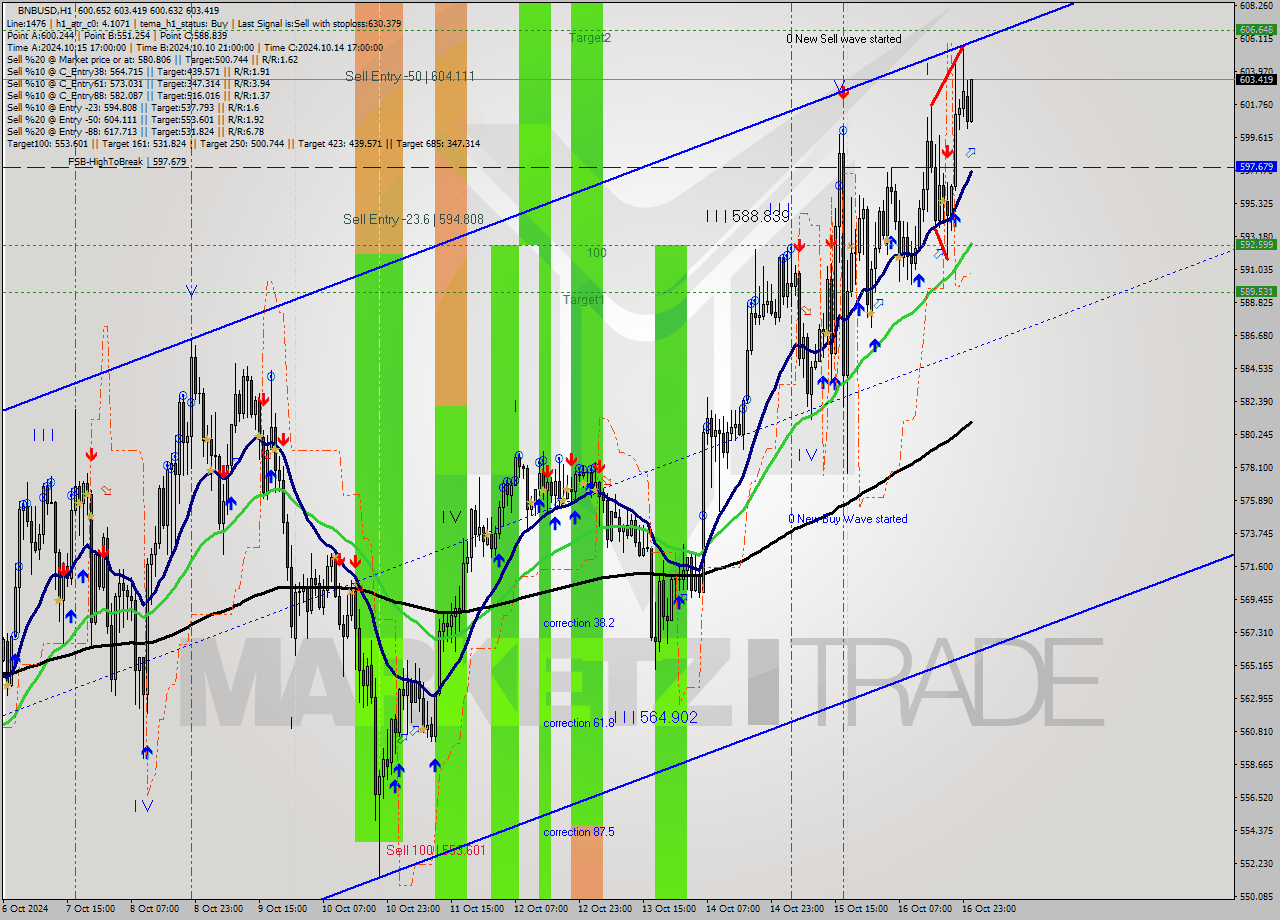Select the '0 New Buy Wave started' annotation
The image size is (1280, 920).
(848, 519)
